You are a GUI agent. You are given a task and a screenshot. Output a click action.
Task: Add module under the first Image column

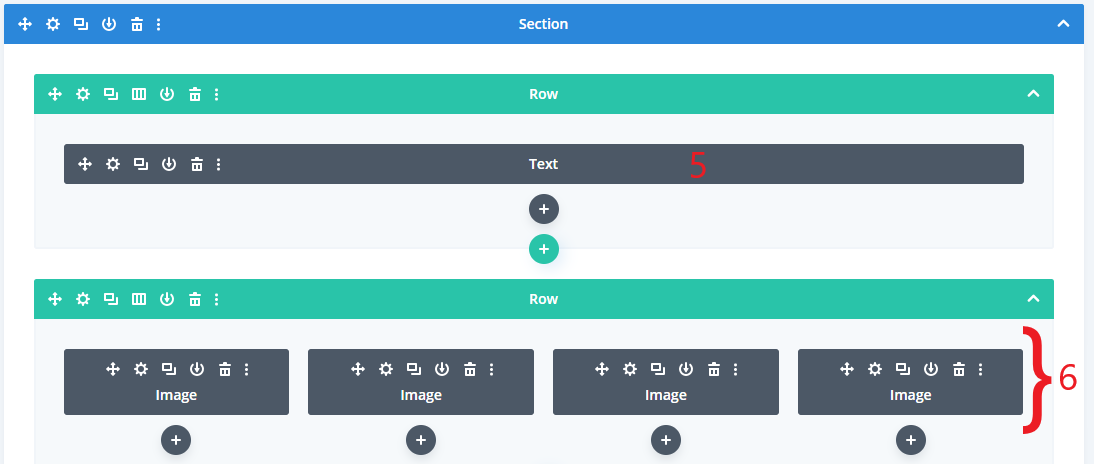pyautogui.click(x=176, y=440)
